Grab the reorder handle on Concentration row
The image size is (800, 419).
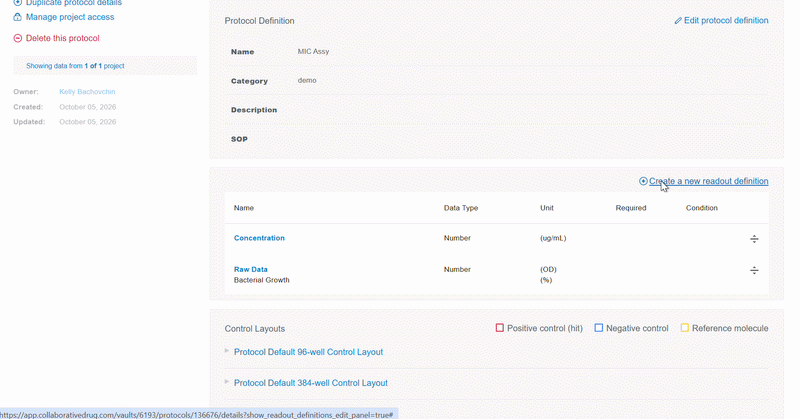[x=754, y=239]
